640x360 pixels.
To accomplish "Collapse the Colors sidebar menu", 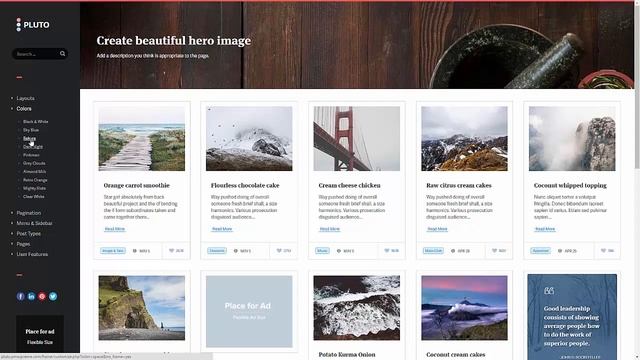I will coord(24,109).
